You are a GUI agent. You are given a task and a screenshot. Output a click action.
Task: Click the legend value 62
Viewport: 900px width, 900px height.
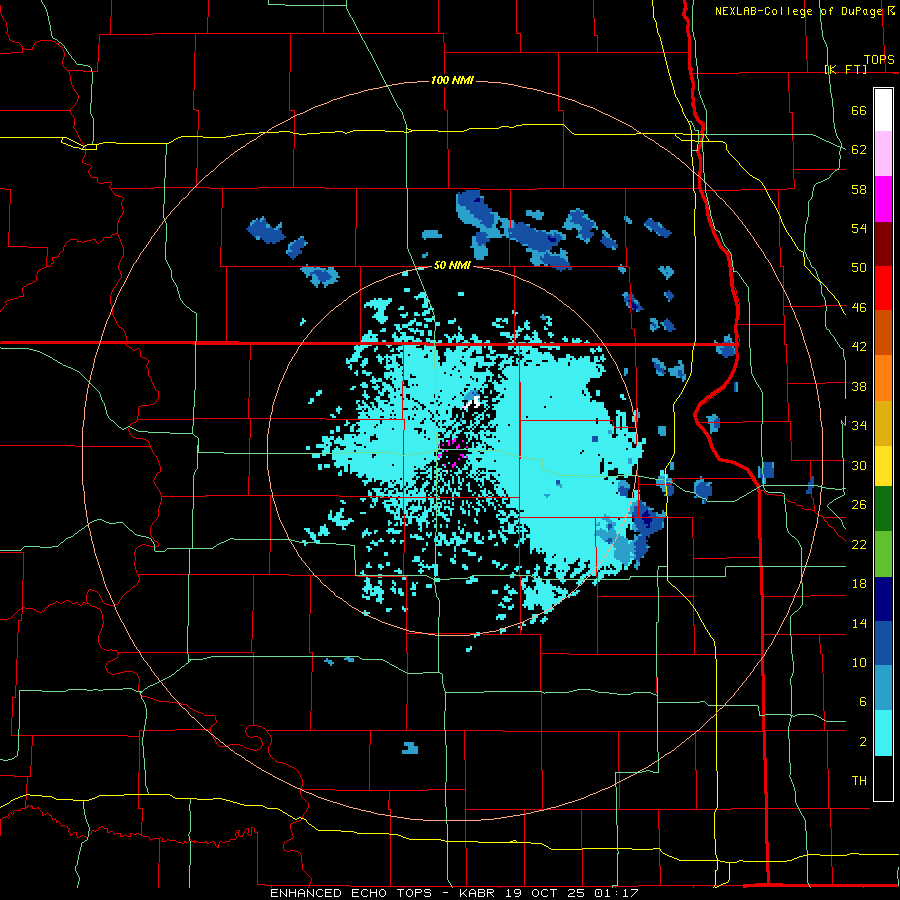point(859,150)
